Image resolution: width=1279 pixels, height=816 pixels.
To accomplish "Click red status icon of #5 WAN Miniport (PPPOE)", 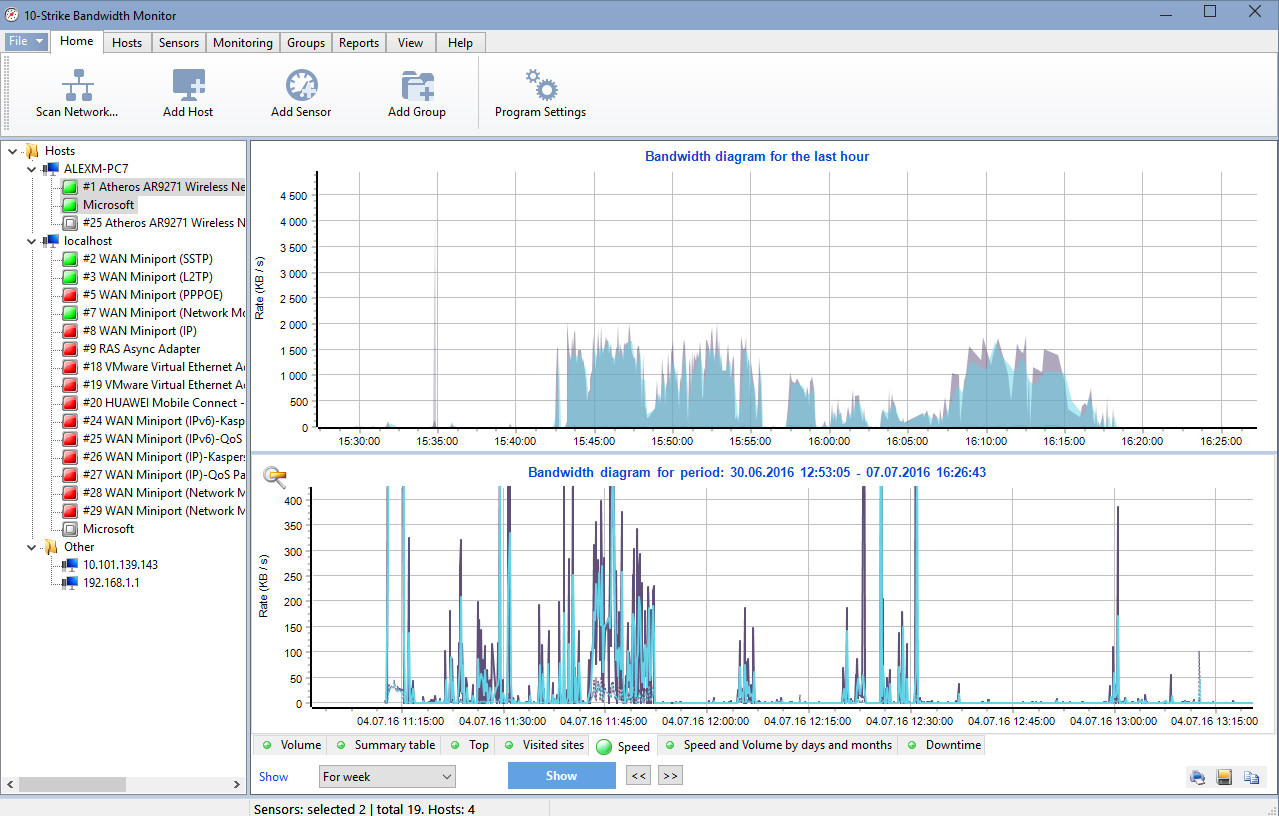I will (x=70, y=295).
